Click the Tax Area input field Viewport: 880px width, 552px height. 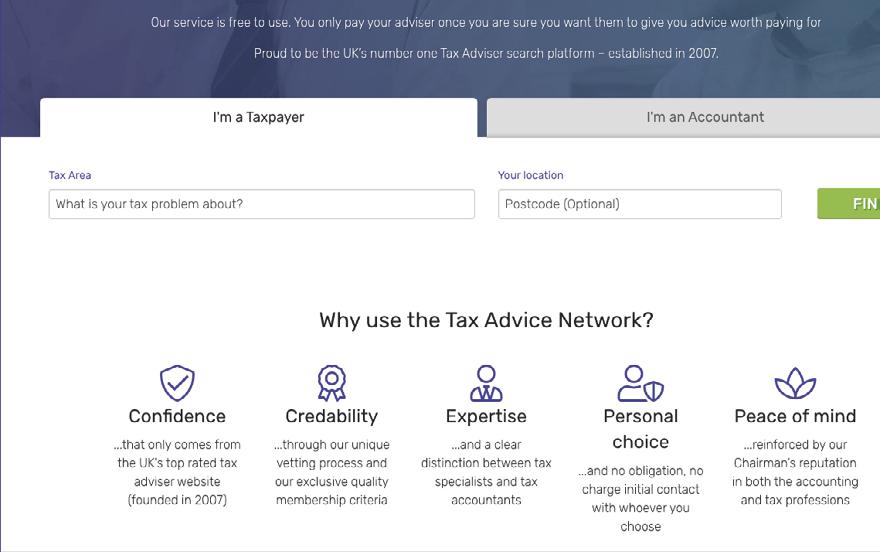[262, 204]
